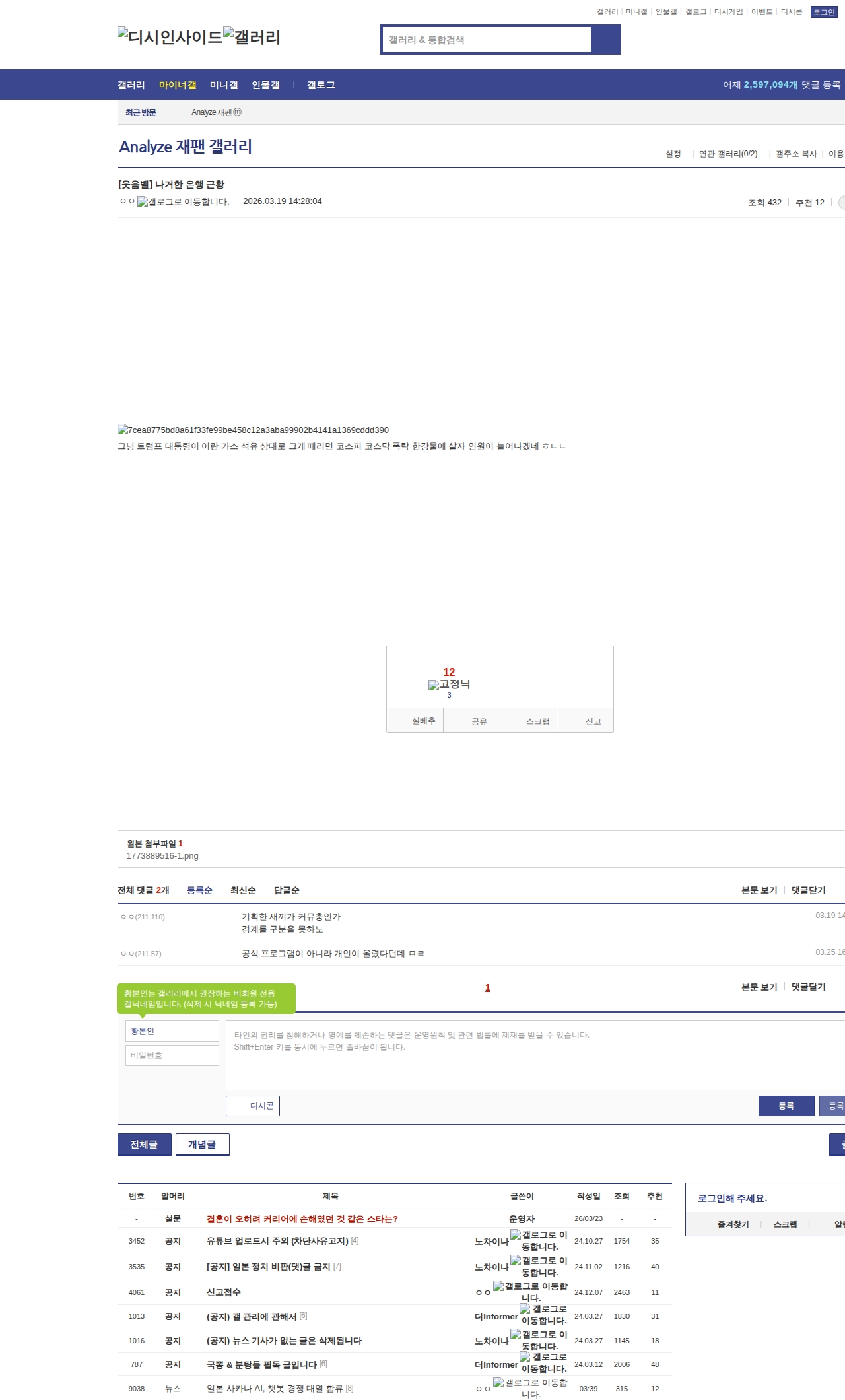Click 댓글닫기 below the comments
The height and width of the screenshot is (1400, 845).
[x=809, y=987]
